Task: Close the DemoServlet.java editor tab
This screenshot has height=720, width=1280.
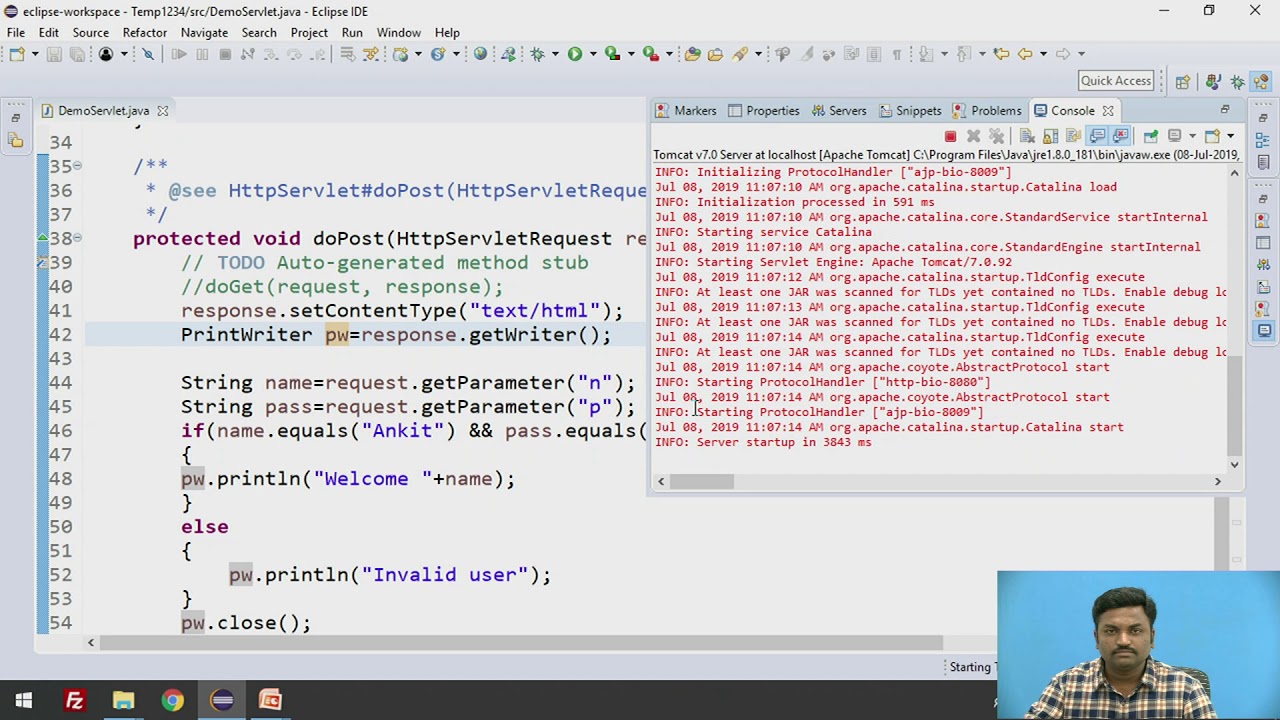Action: pos(162,110)
